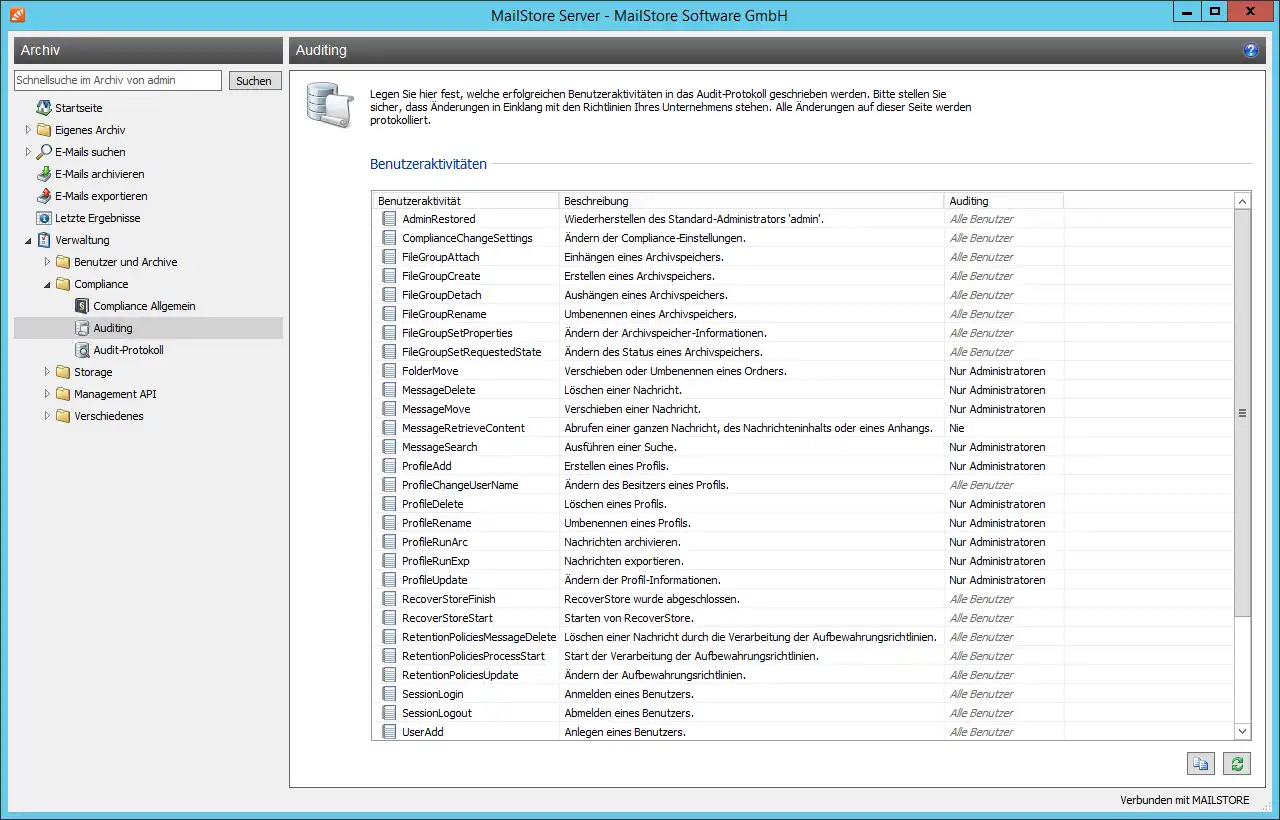Select the FileGroupSetRequestedState row
1280x820 pixels.
tap(804, 352)
